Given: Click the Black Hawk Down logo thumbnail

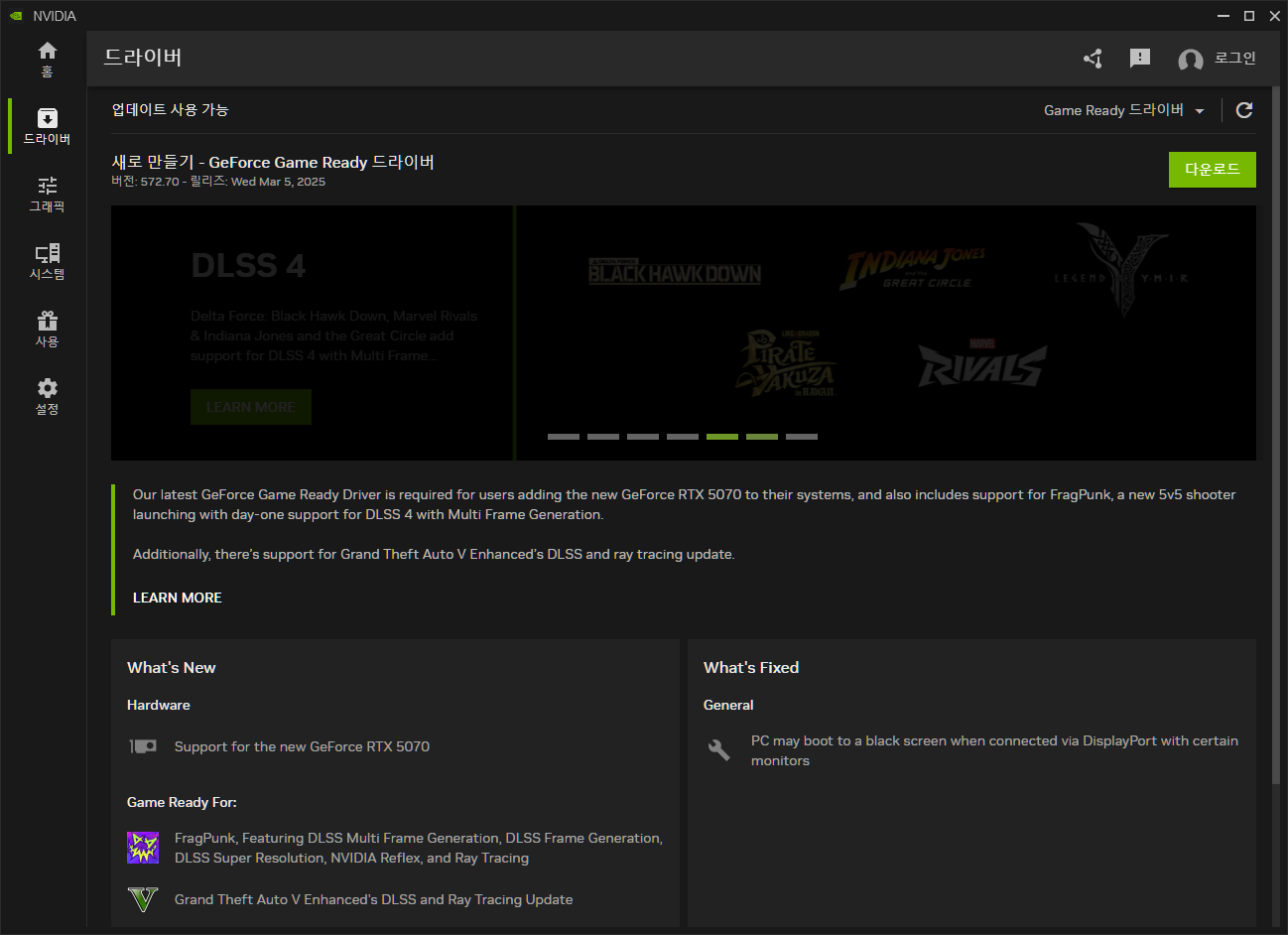Looking at the screenshot, I should pyautogui.click(x=675, y=272).
